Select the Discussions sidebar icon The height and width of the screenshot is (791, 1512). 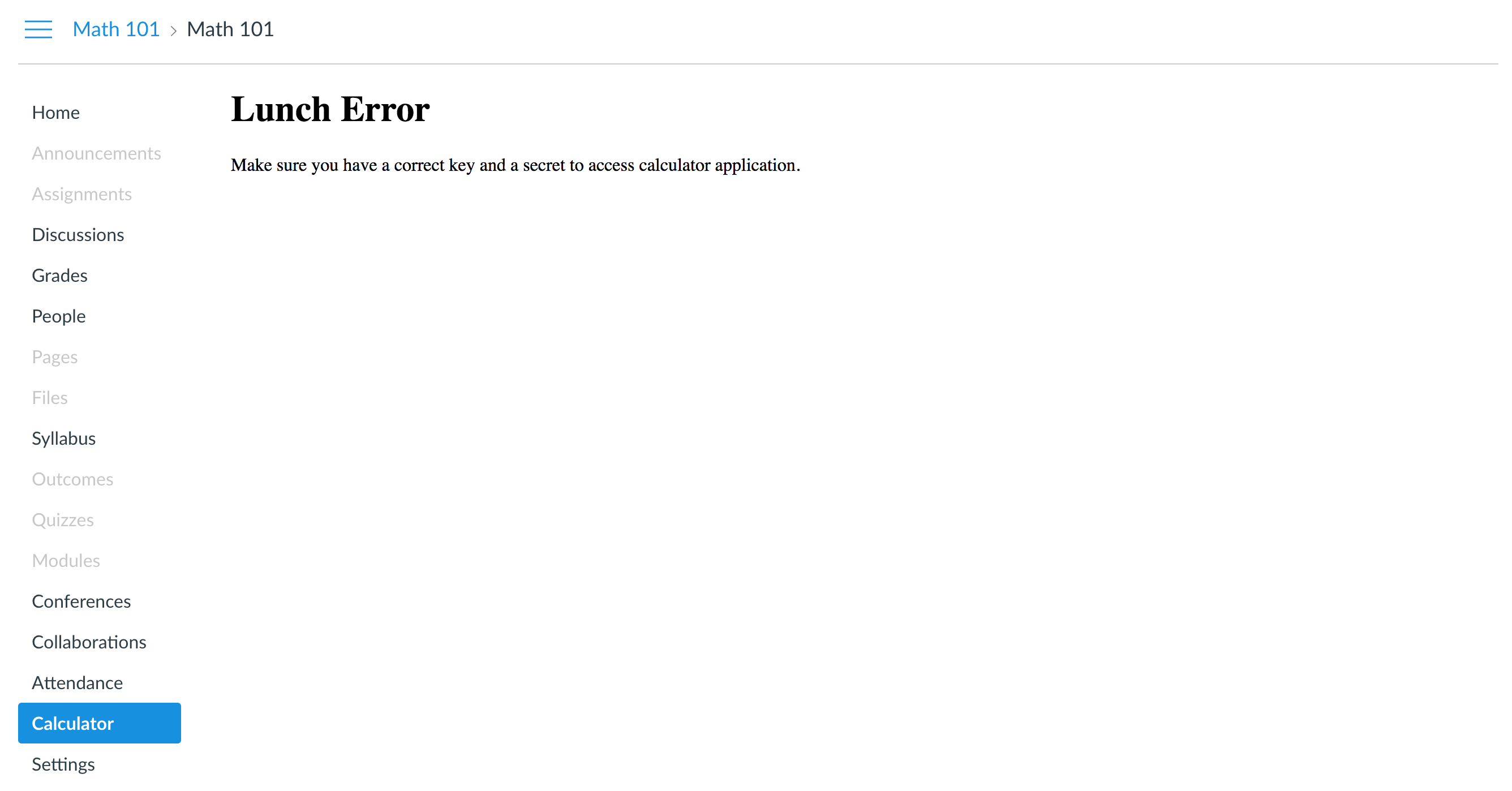78,234
